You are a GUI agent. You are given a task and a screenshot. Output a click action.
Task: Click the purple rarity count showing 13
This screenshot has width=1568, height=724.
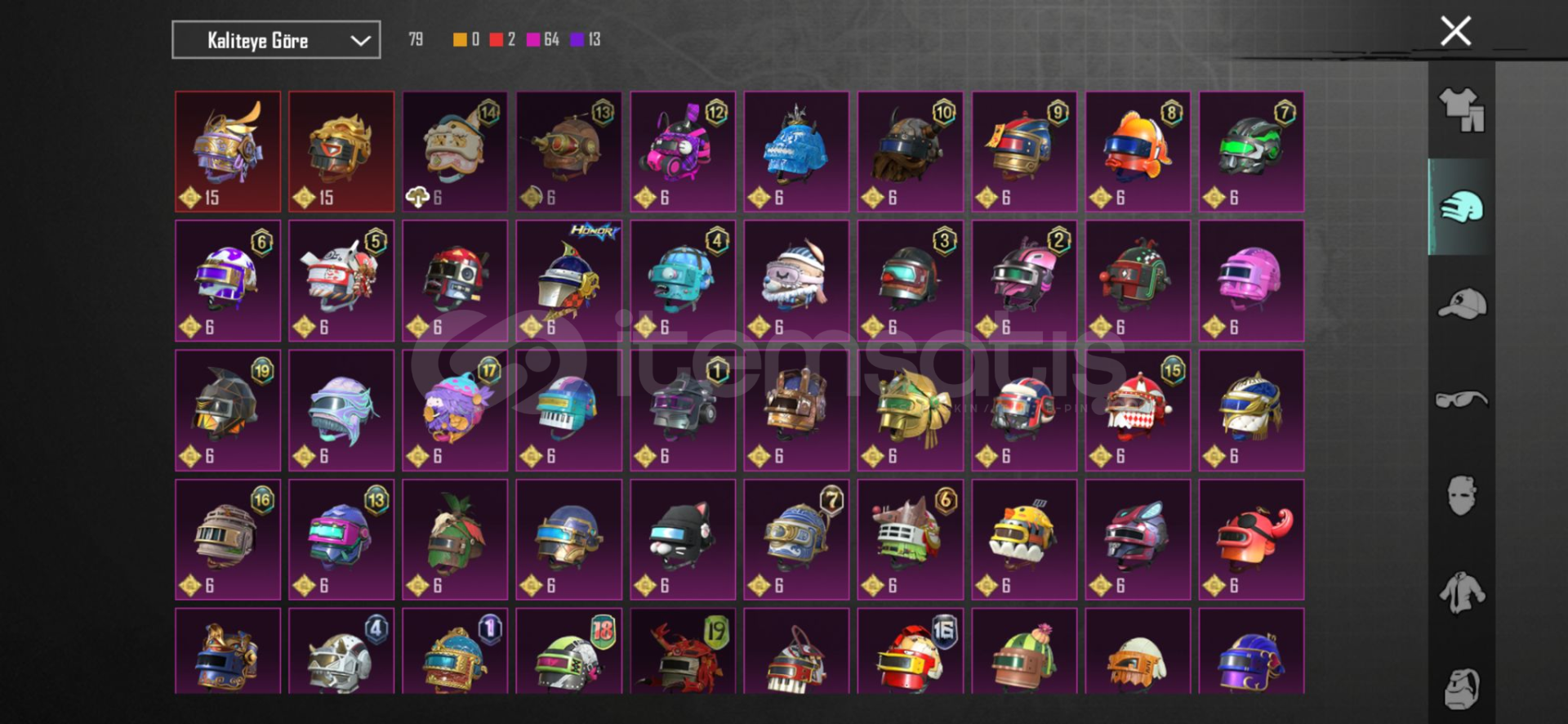click(586, 39)
